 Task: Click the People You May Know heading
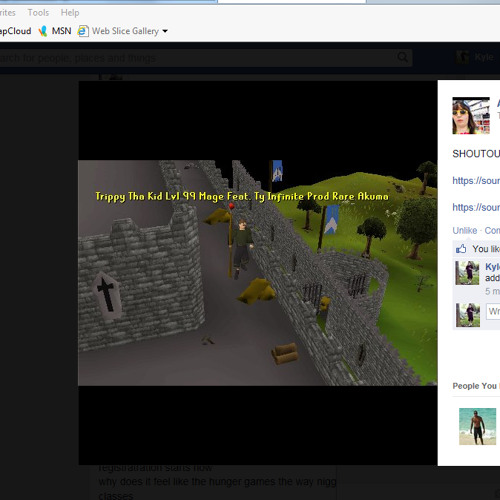point(476,386)
